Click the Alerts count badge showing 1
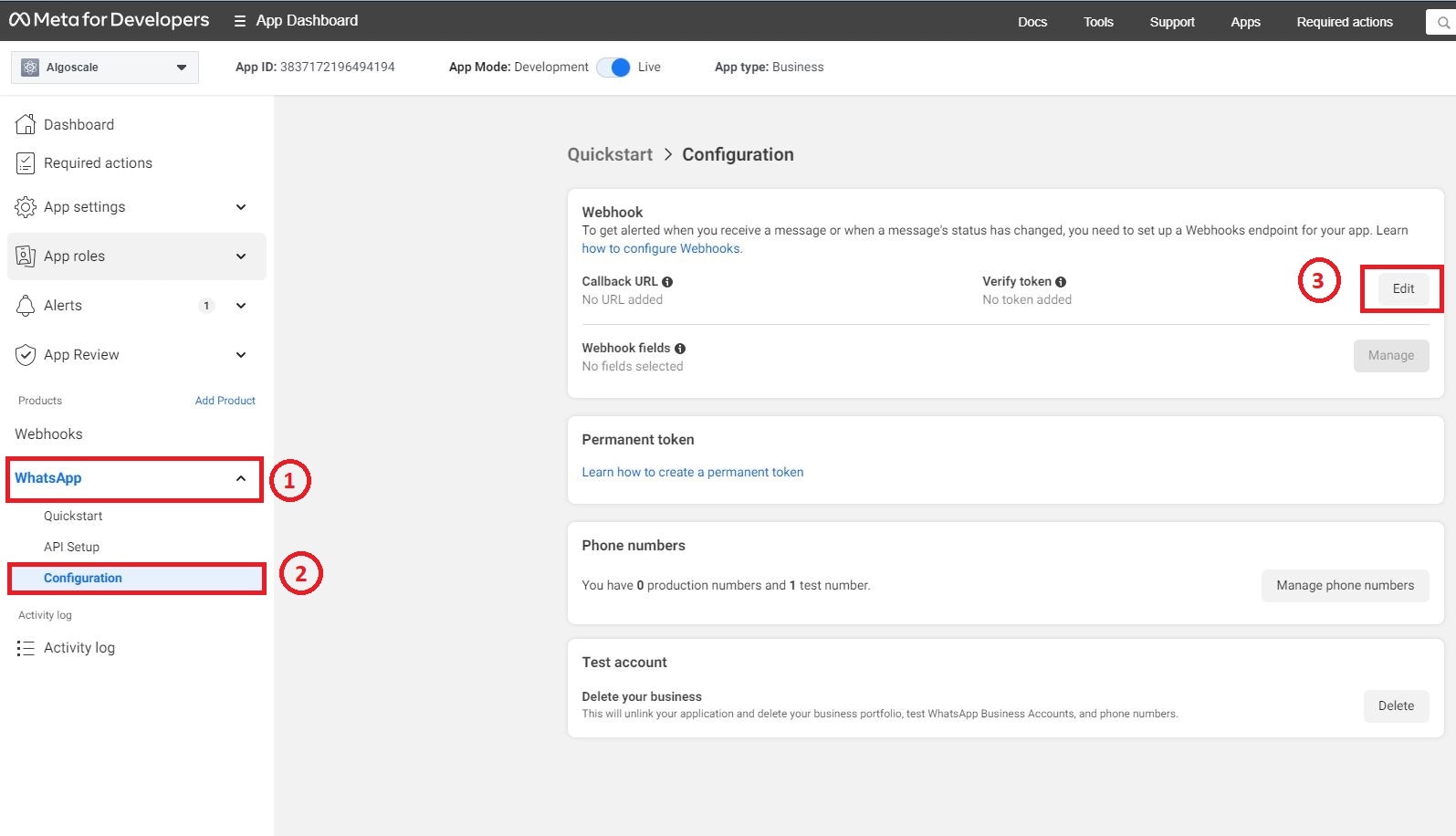The image size is (1456, 836). point(206,306)
